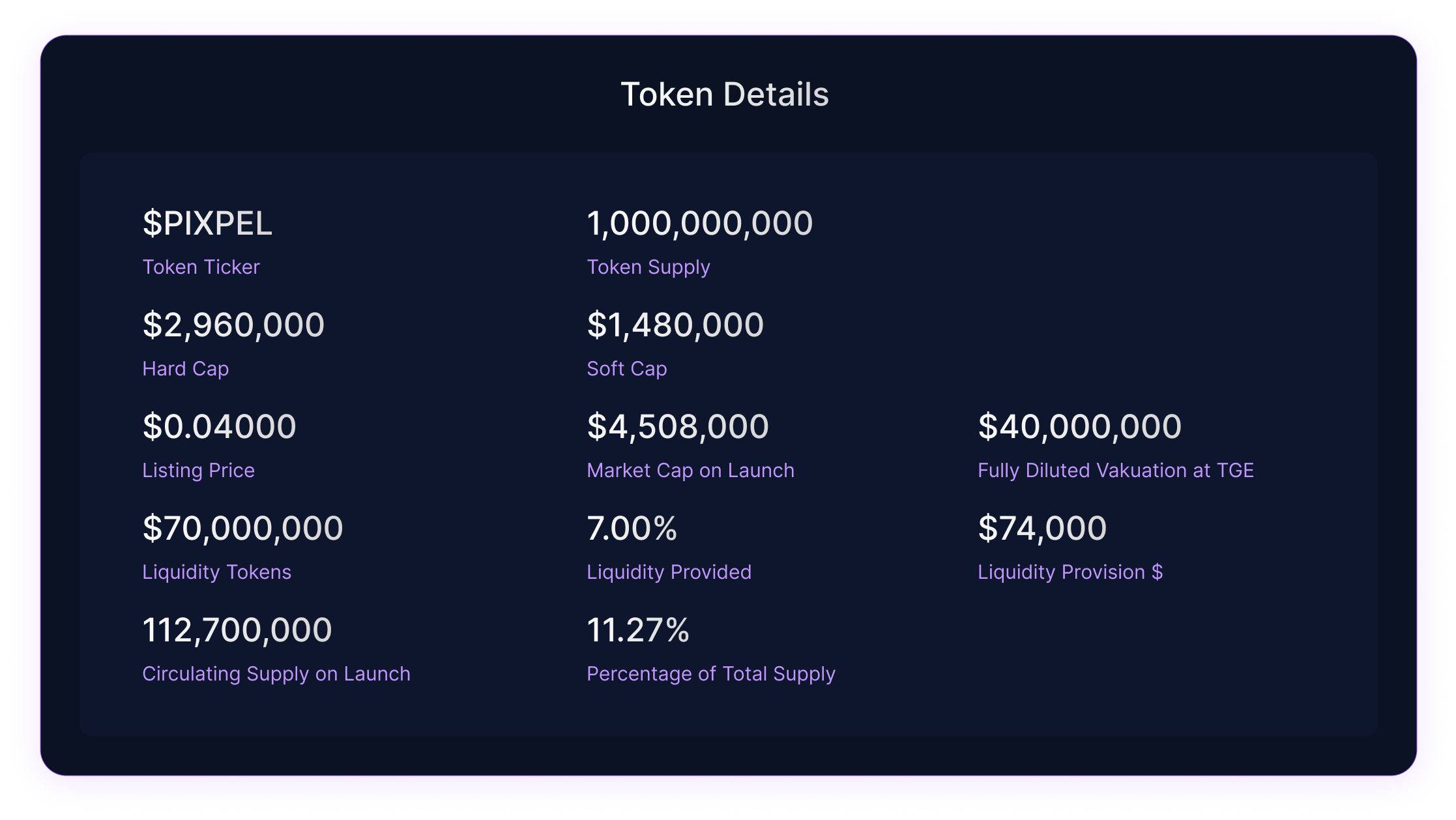Click the Token Details heading
The height and width of the screenshot is (820, 1456).
click(x=725, y=95)
